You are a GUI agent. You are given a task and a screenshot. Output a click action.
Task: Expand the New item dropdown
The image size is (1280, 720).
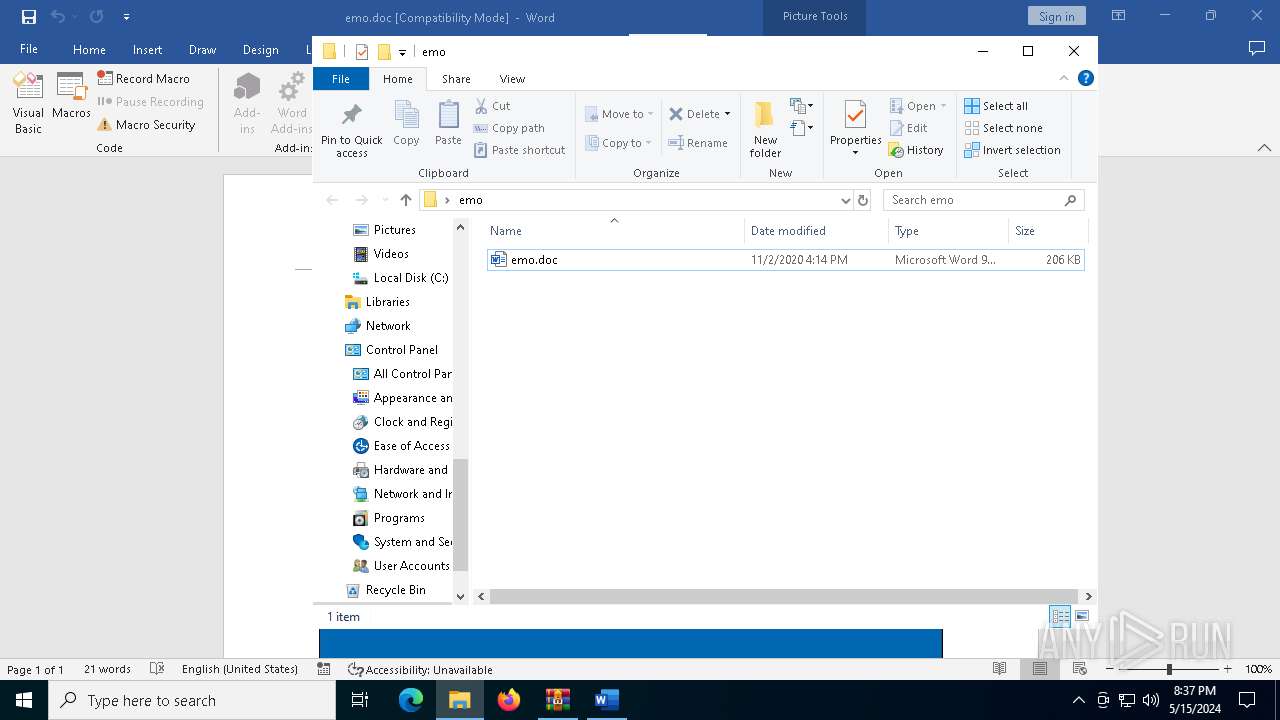[801, 105]
